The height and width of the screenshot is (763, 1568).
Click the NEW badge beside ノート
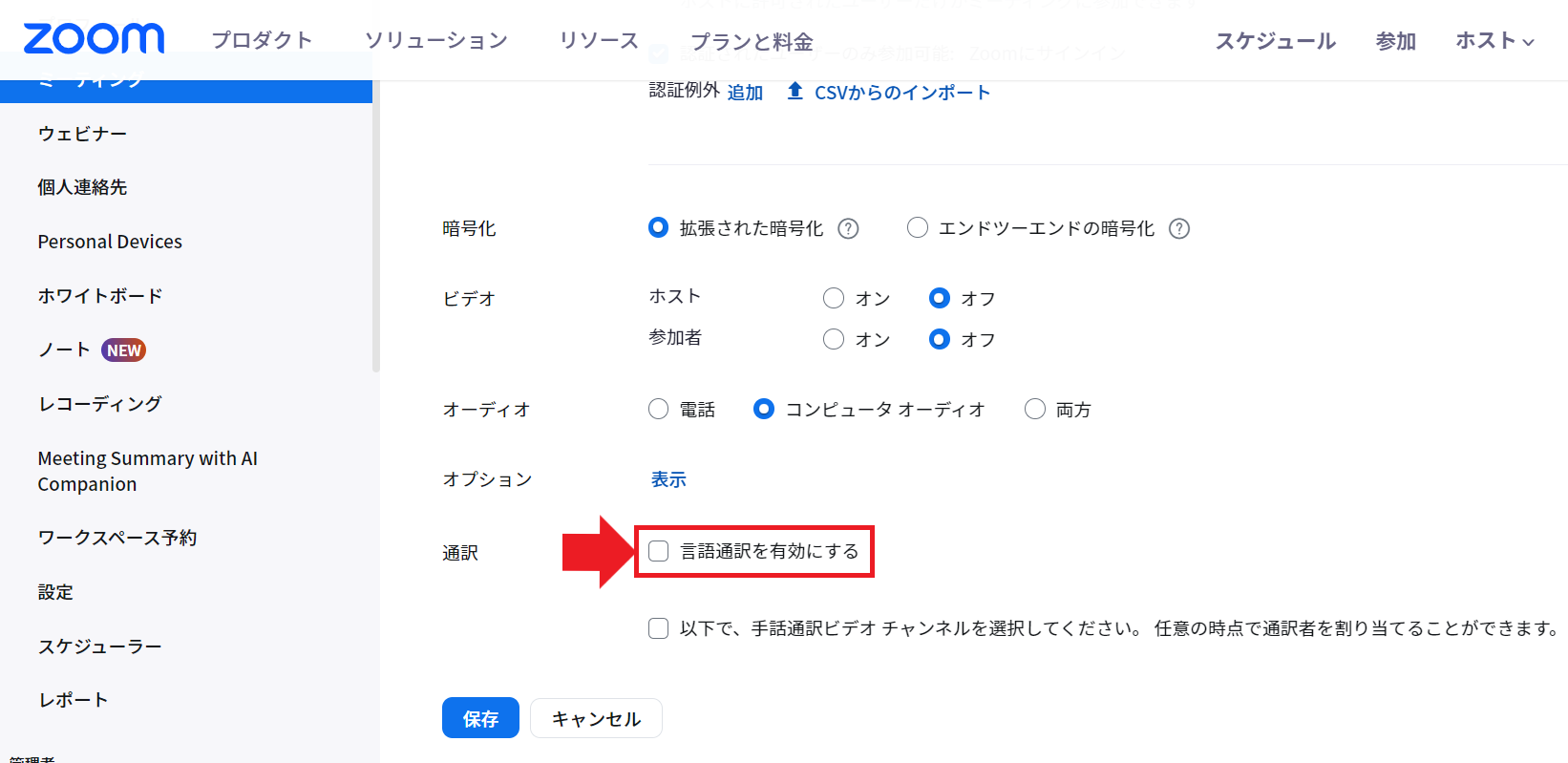click(x=123, y=350)
